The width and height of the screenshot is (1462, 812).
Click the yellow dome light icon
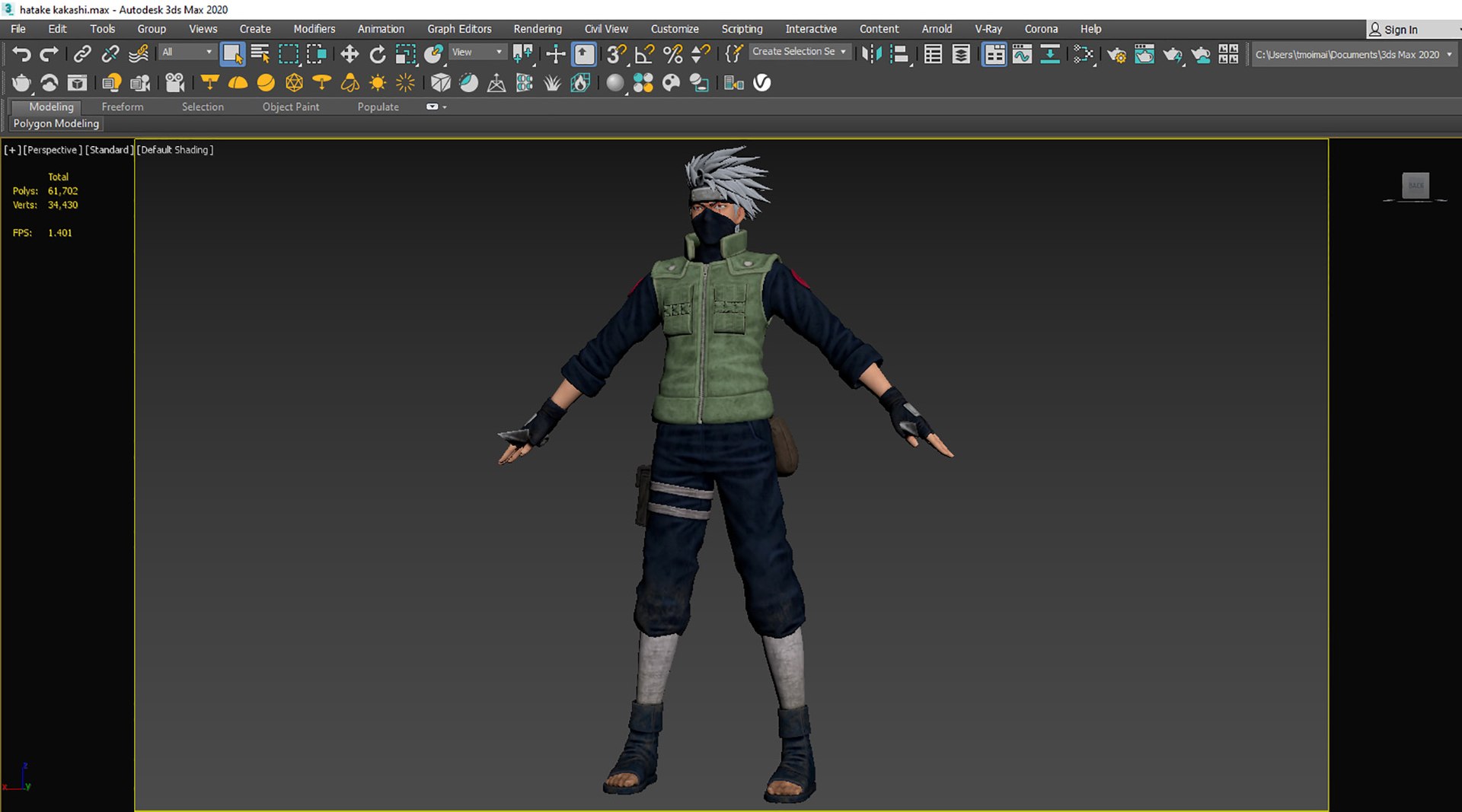coord(238,82)
